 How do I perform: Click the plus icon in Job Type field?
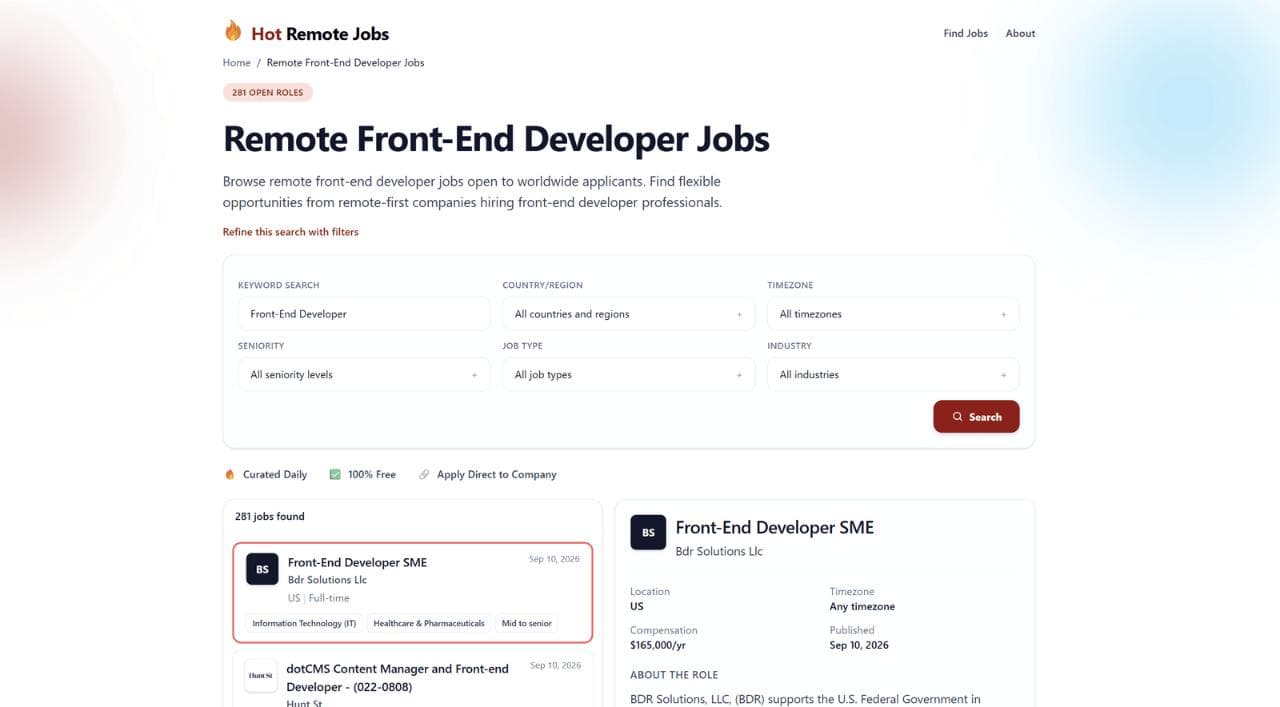point(739,375)
